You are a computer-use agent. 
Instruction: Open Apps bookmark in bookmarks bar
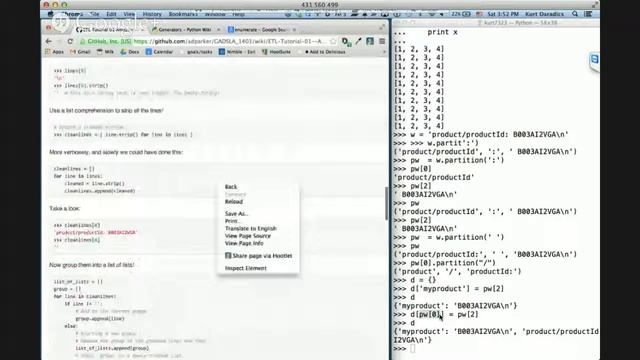pyautogui.click(x=55, y=52)
